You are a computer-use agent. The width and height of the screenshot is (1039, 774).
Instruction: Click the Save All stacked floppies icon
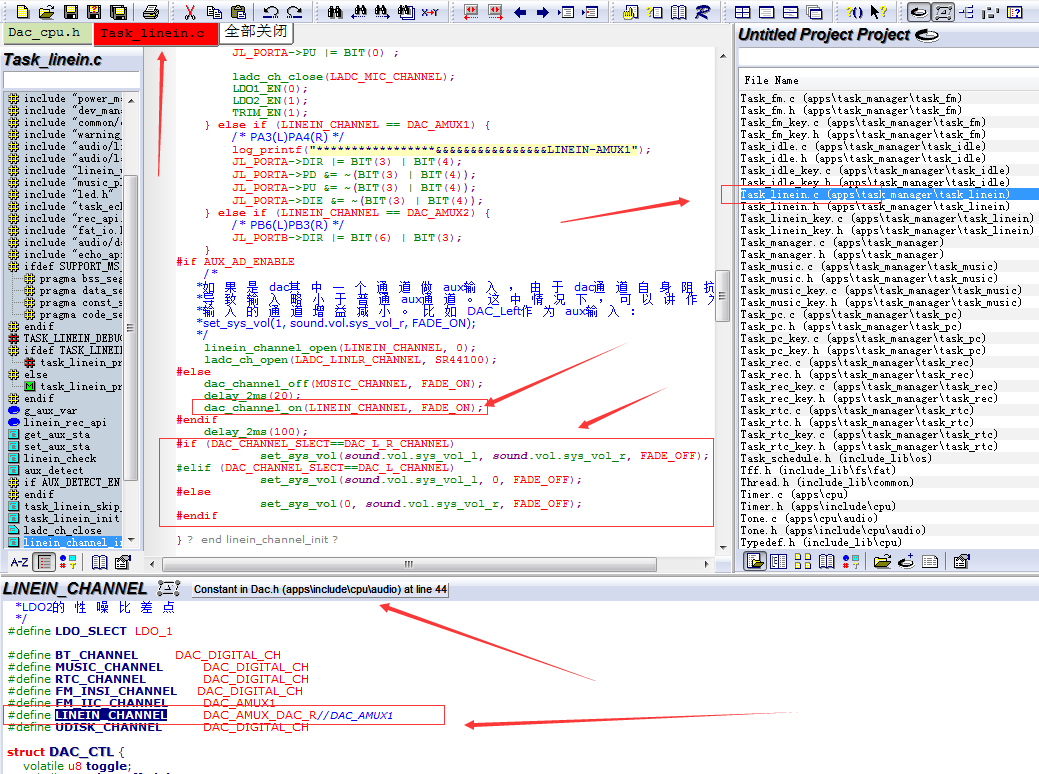coord(119,12)
